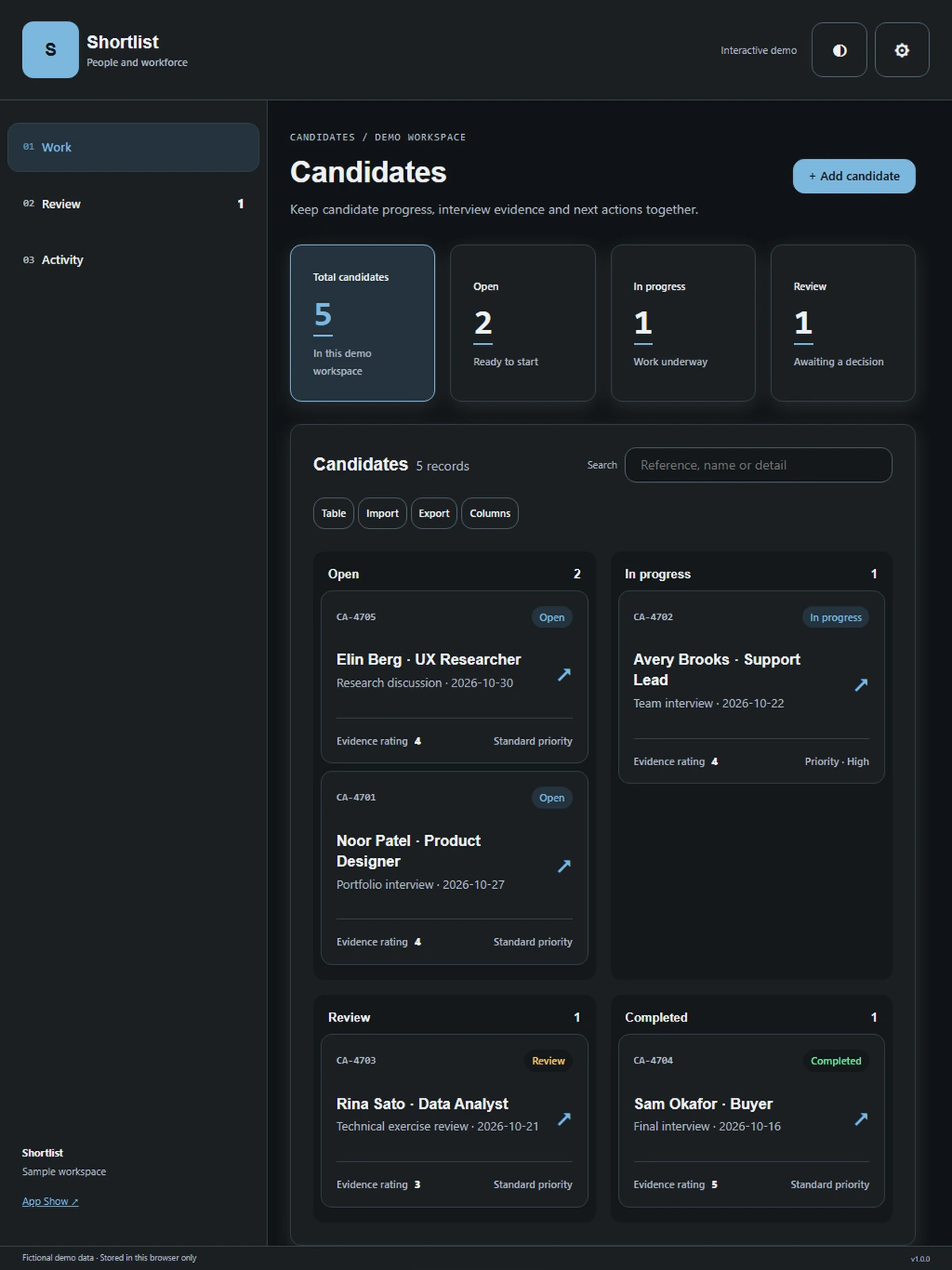Click the Export button
The width and height of the screenshot is (952, 1270).
[434, 514]
